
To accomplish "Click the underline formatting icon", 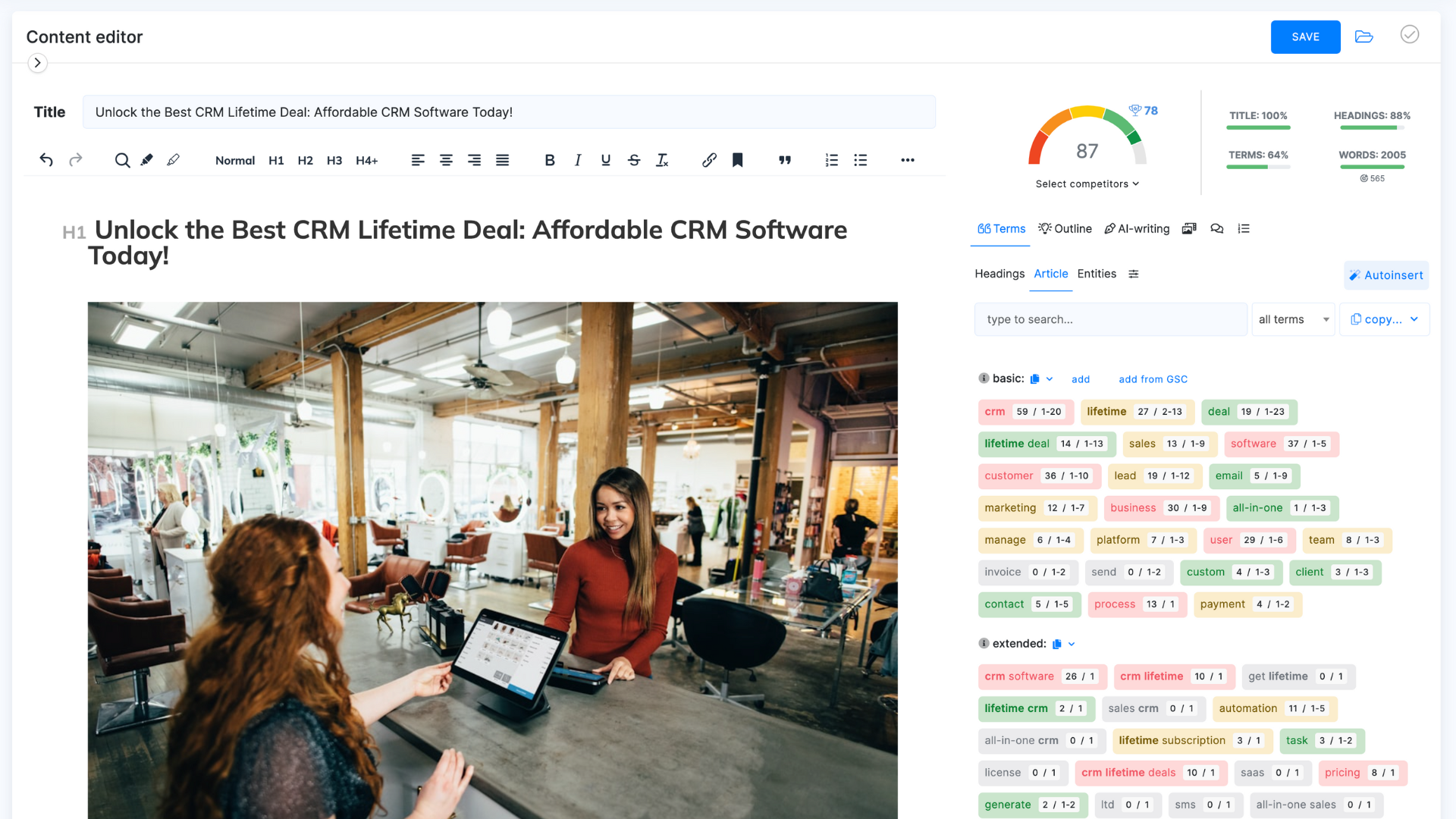I will pyautogui.click(x=605, y=160).
